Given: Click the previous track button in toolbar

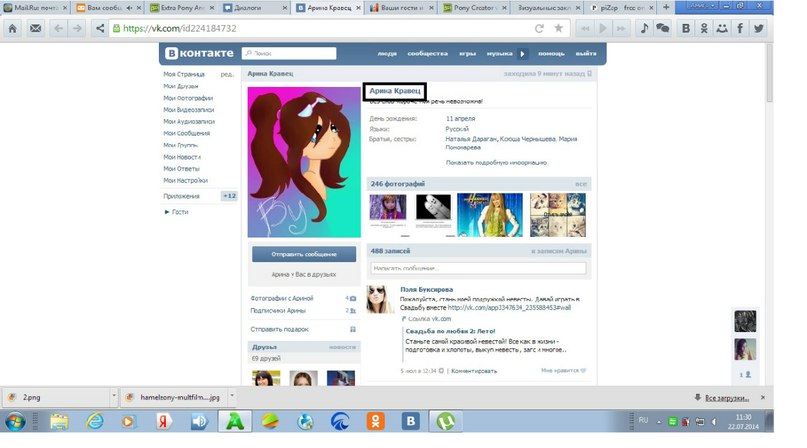Looking at the screenshot, I should tap(585, 29).
